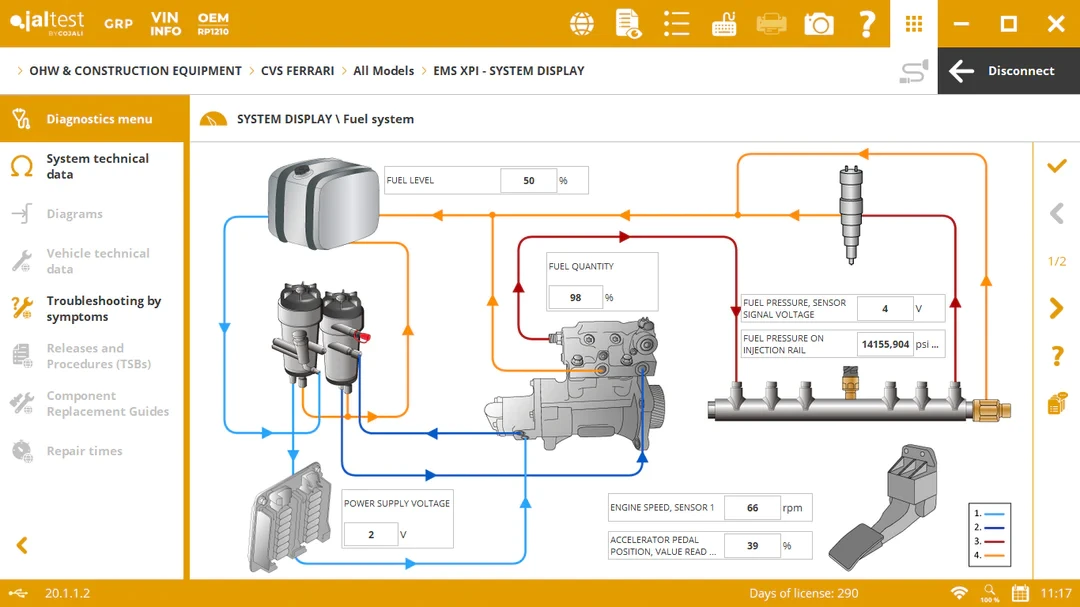Click CVS FERRARI in the breadcrumb

click(297, 71)
